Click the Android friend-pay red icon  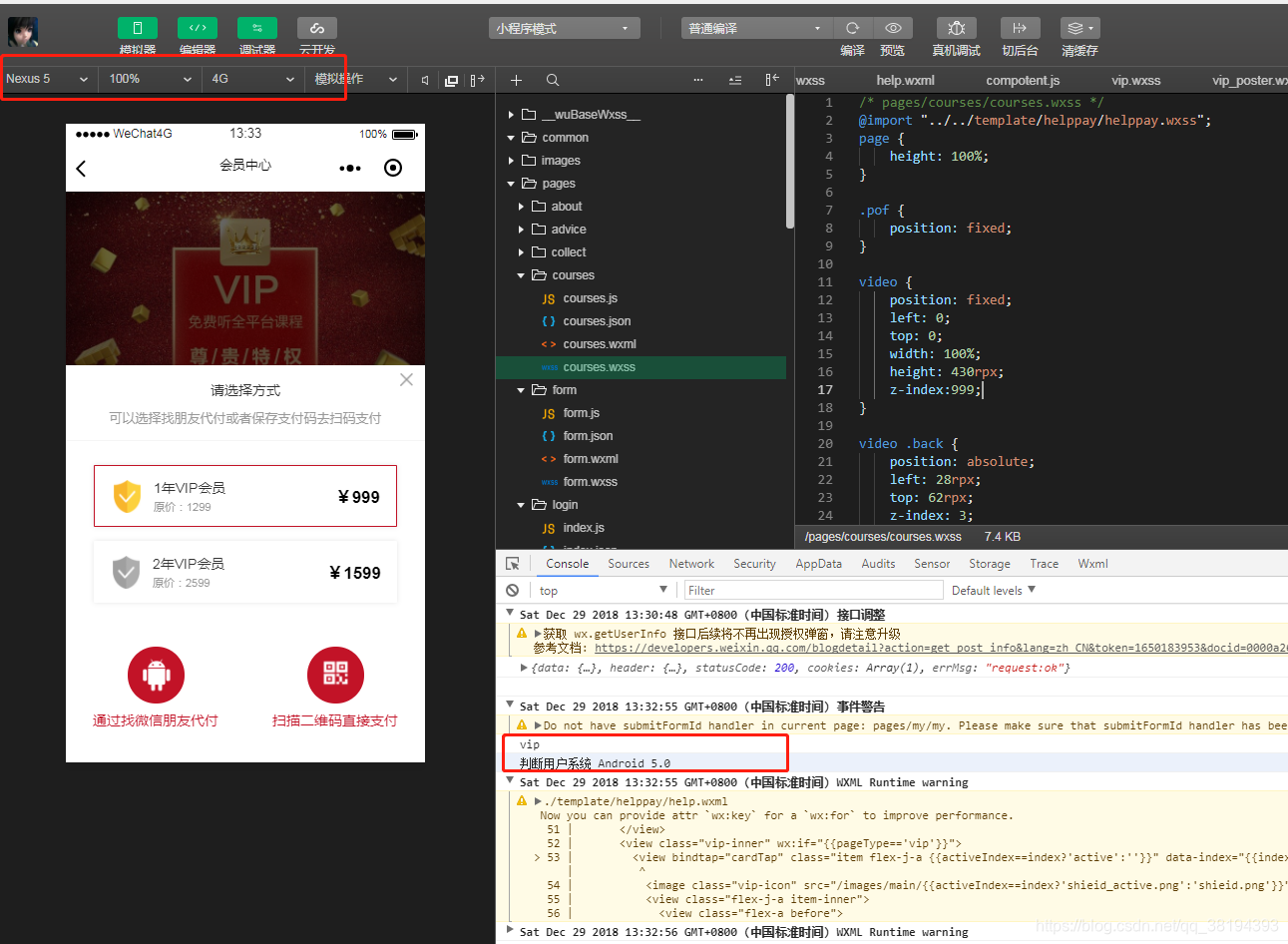coord(156,676)
